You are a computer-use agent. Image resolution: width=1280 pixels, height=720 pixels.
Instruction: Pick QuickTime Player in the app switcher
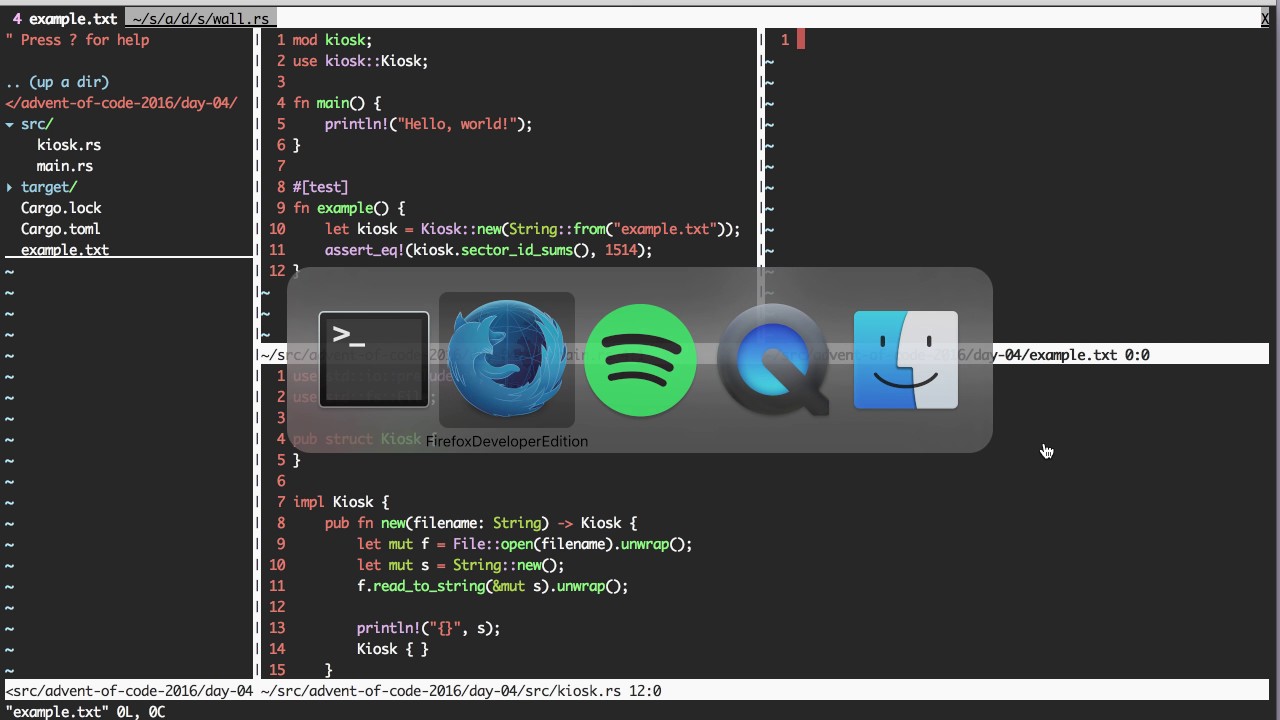click(x=773, y=360)
